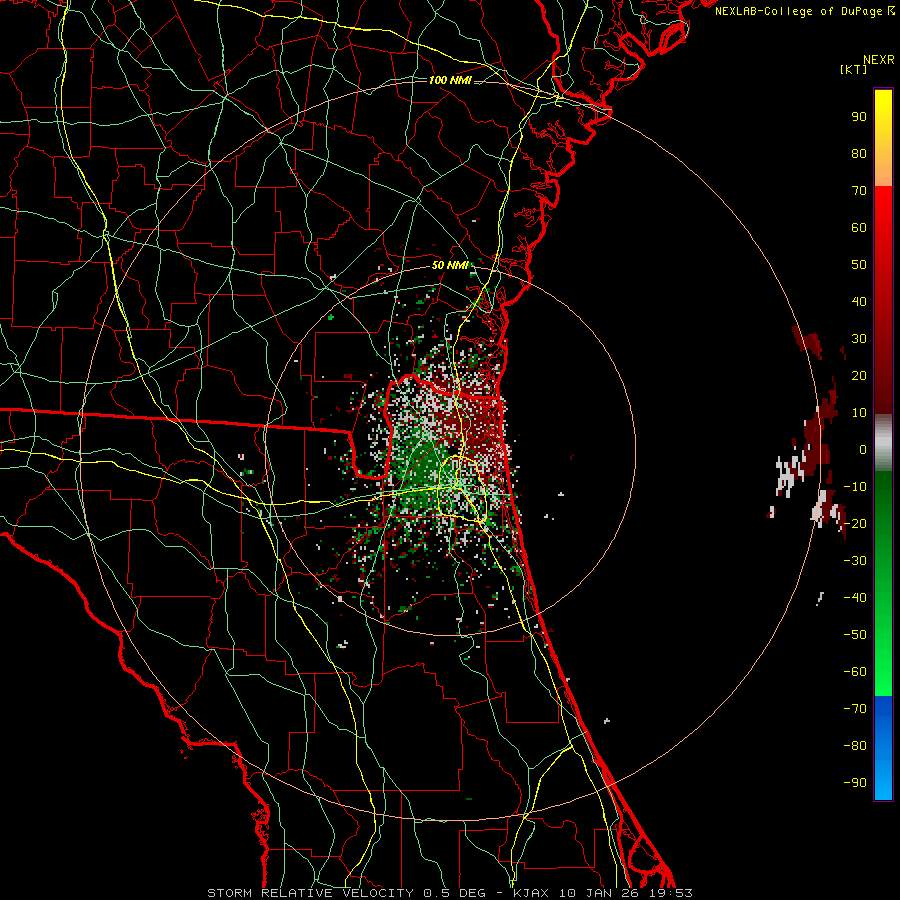Click the positive 70 value on velocity scale
This screenshot has width=900, height=900.
pos(859,191)
